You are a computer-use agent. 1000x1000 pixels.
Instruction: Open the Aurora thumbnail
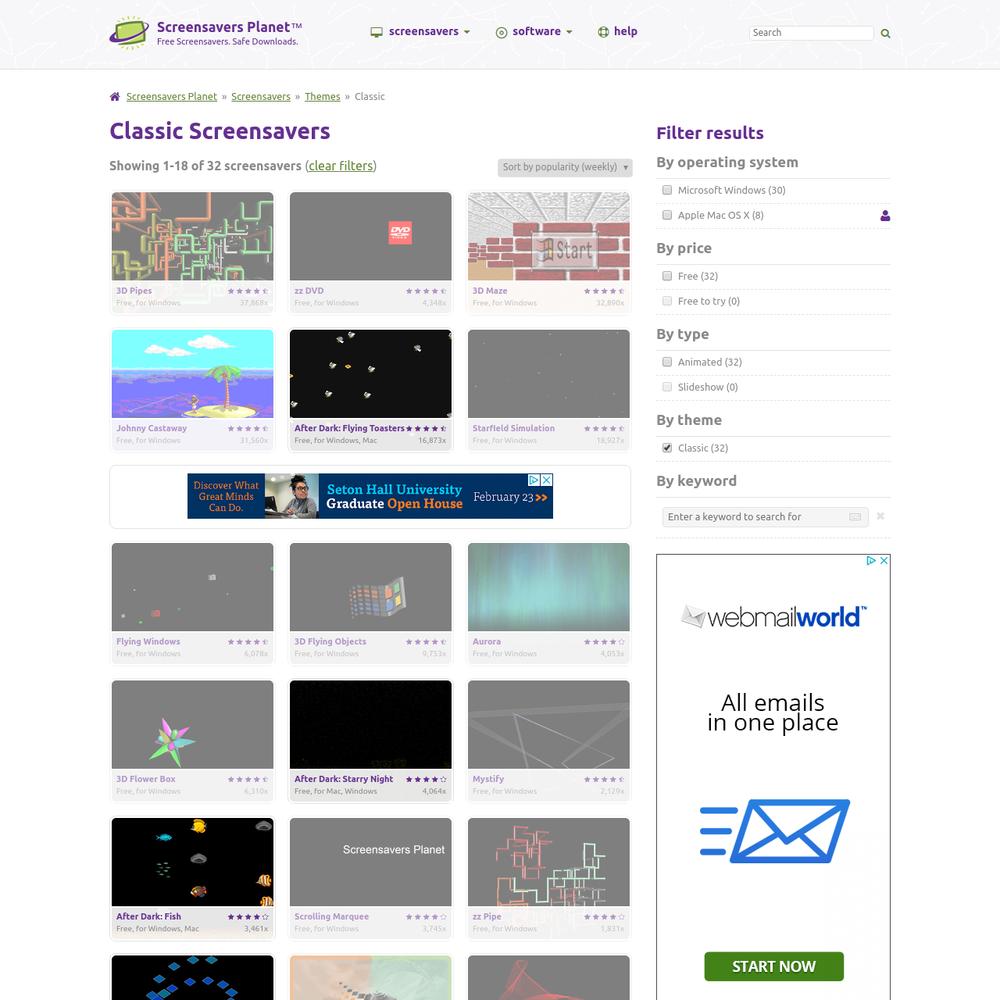(x=548, y=587)
